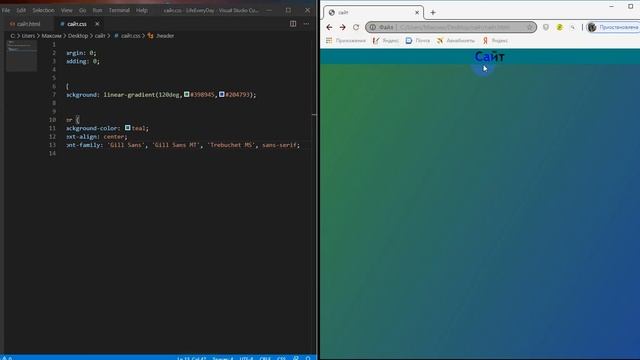
Task: Switch to the сайт.css editor tab
Action: pos(76,24)
